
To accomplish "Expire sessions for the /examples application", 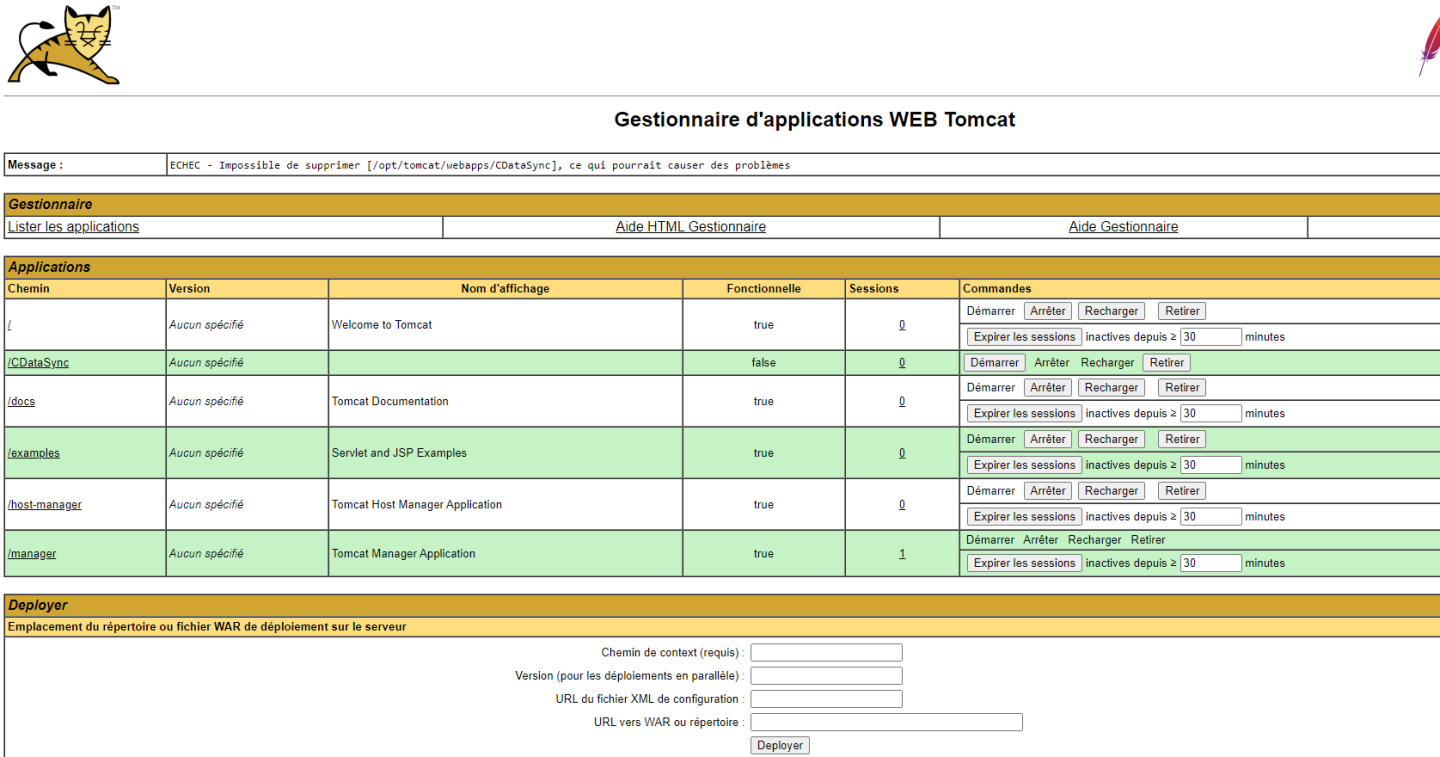I will click(1024, 466).
